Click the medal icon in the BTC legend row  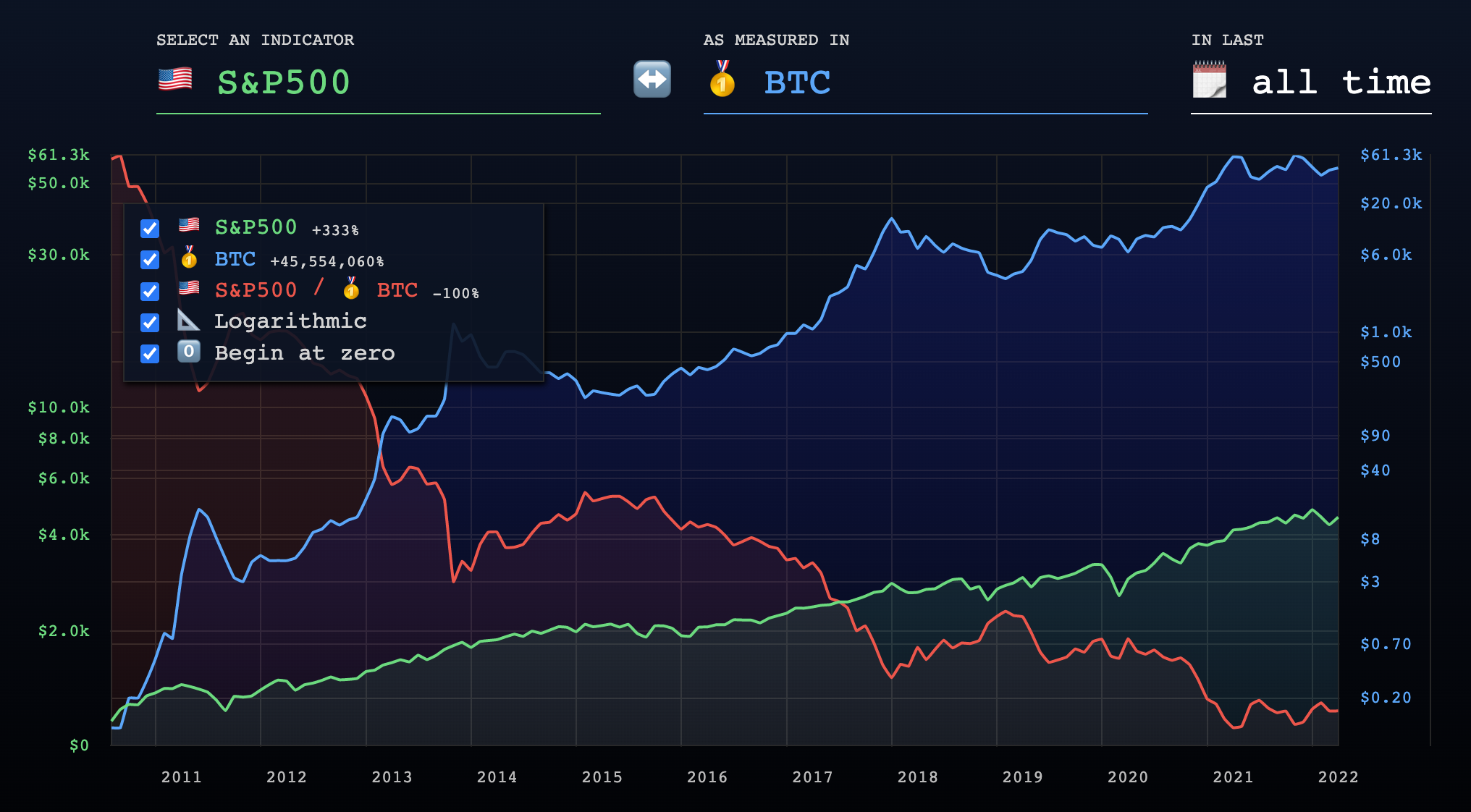[189, 258]
